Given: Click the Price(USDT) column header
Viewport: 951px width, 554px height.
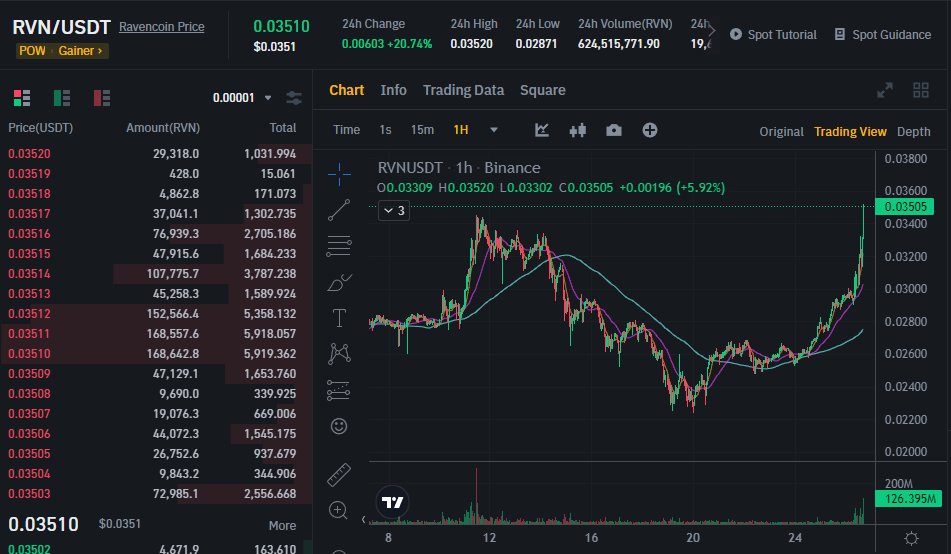Looking at the screenshot, I should [x=40, y=128].
